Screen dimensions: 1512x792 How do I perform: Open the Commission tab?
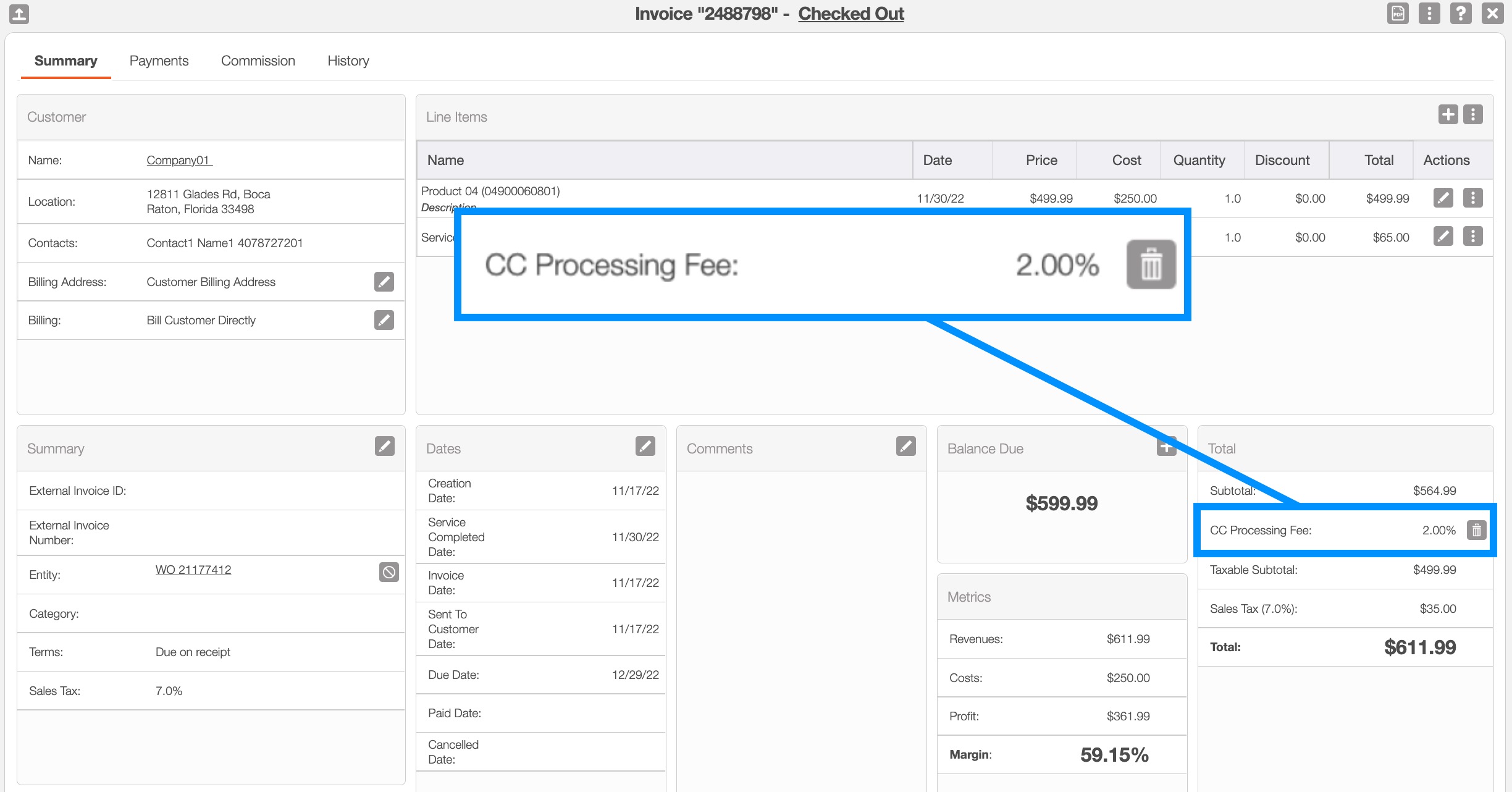258,61
